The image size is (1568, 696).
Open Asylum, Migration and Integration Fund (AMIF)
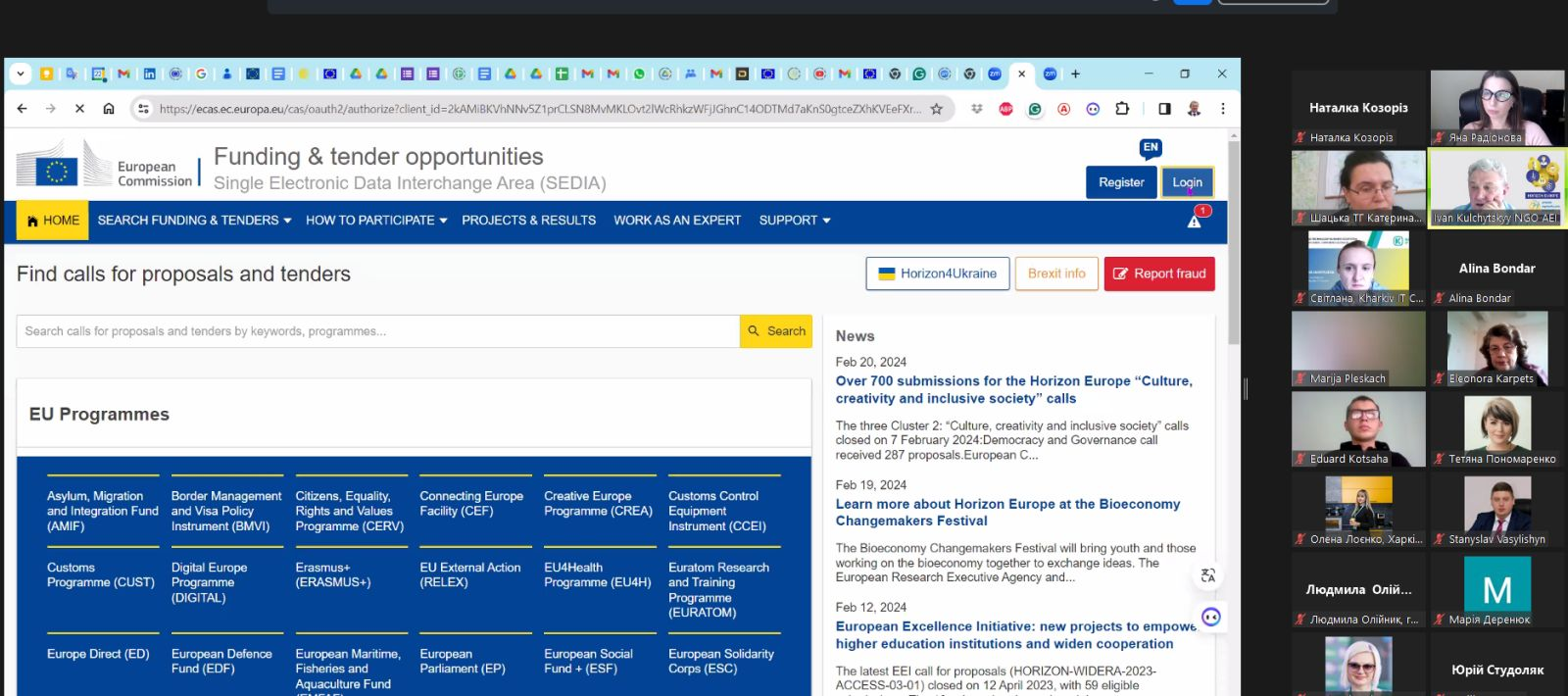click(x=102, y=512)
